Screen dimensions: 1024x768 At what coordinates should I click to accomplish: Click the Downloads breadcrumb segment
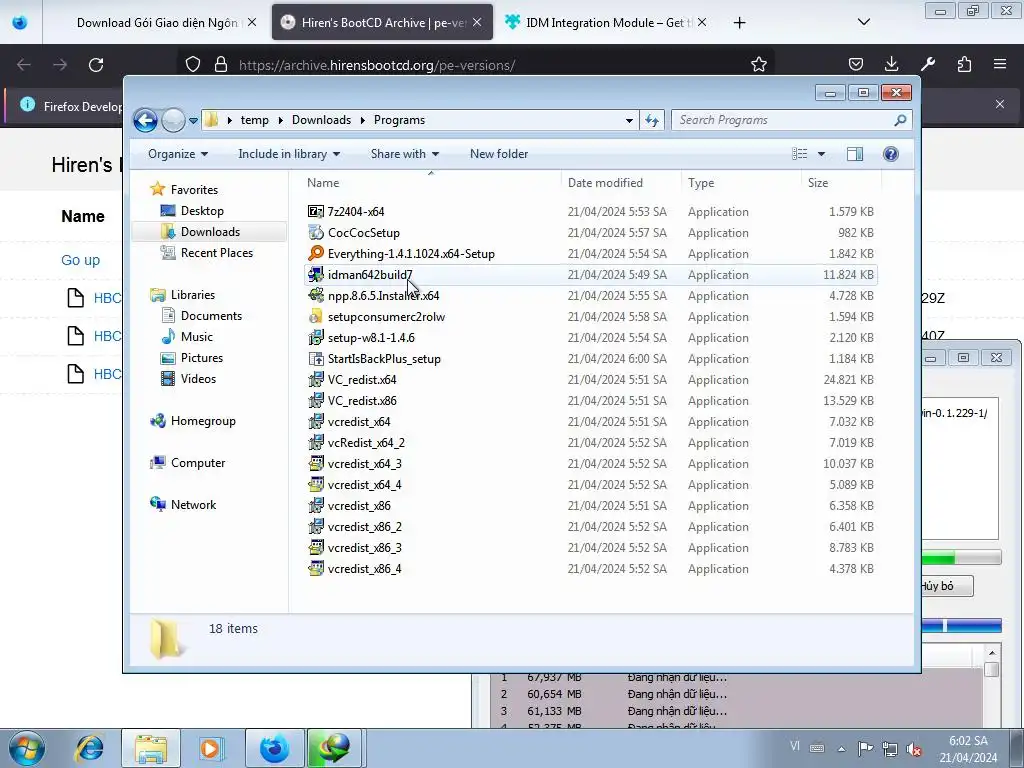321,120
